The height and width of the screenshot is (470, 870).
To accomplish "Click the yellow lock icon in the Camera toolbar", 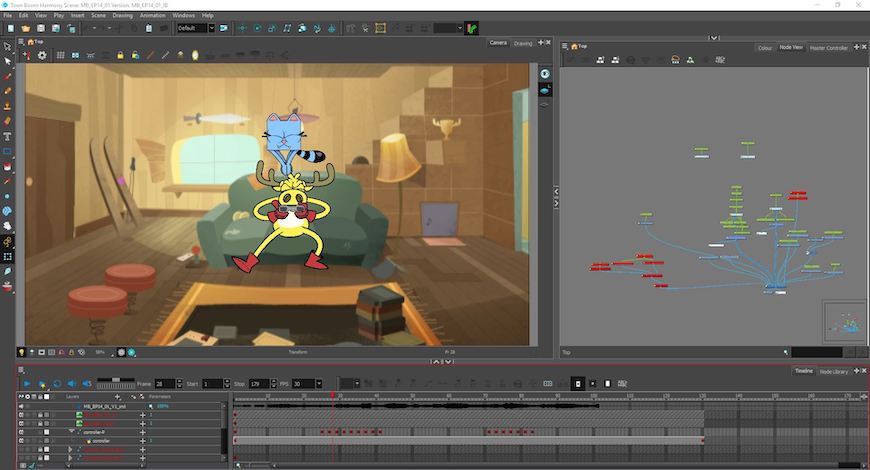I will coord(120,55).
